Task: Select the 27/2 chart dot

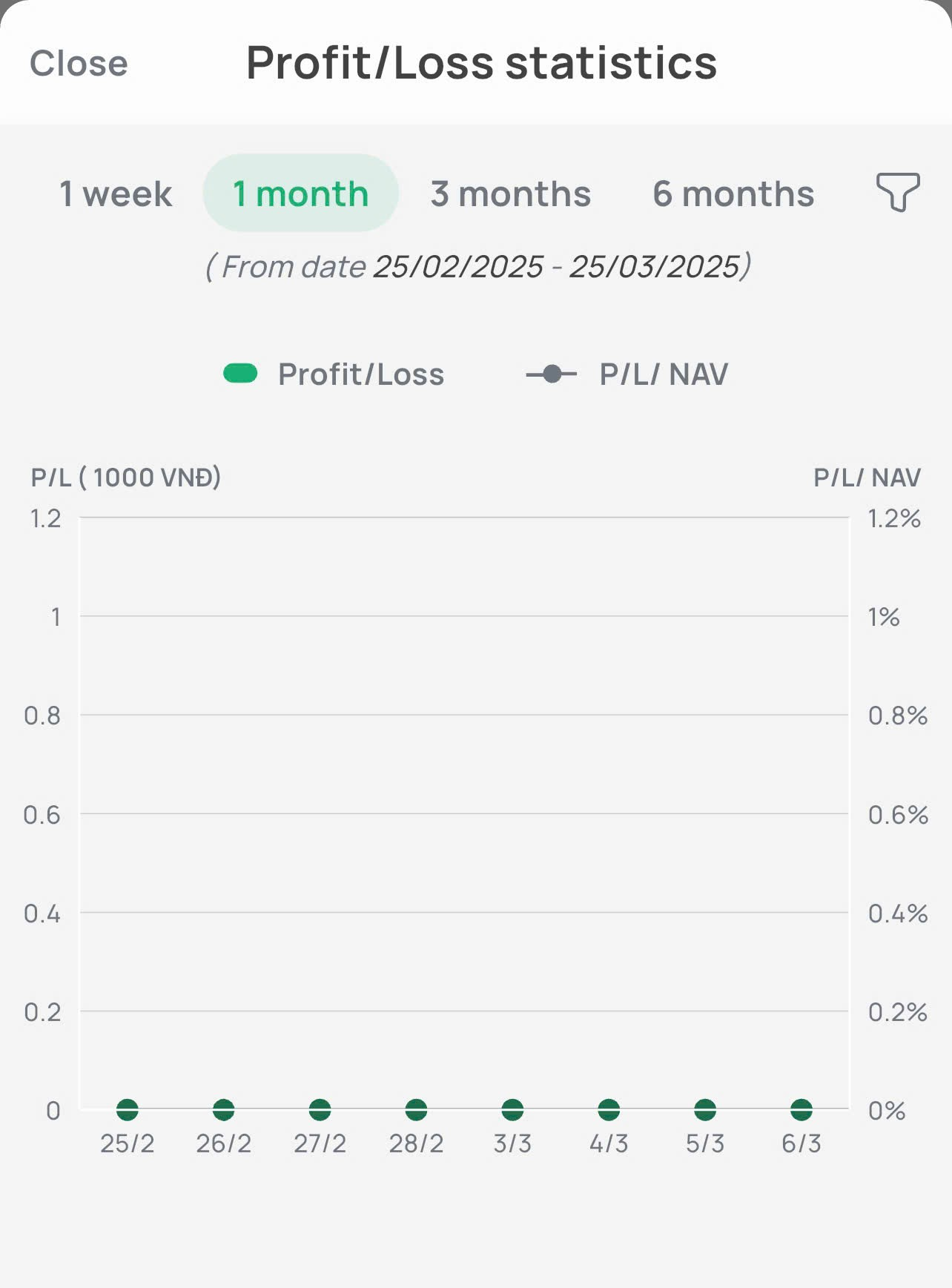Action: (x=320, y=1110)
